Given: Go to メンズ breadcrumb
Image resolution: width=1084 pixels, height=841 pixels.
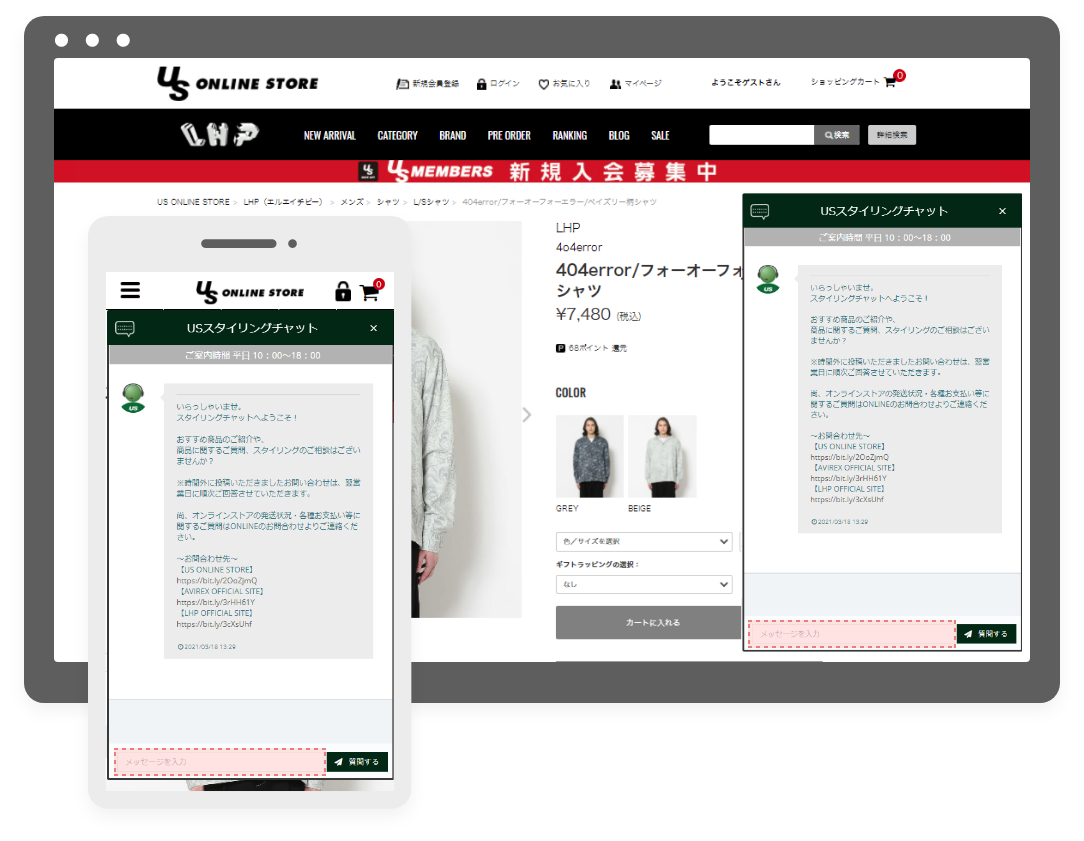Looking at the screenshot, I should [x=352, y=202].
